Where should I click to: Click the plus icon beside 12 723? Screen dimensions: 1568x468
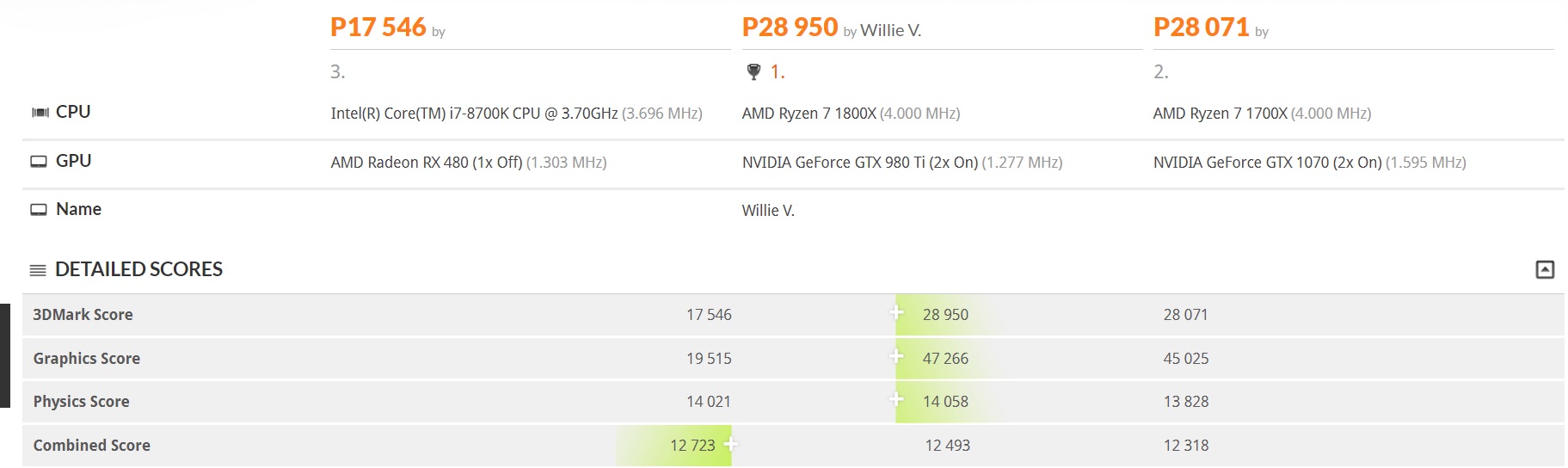731,444
